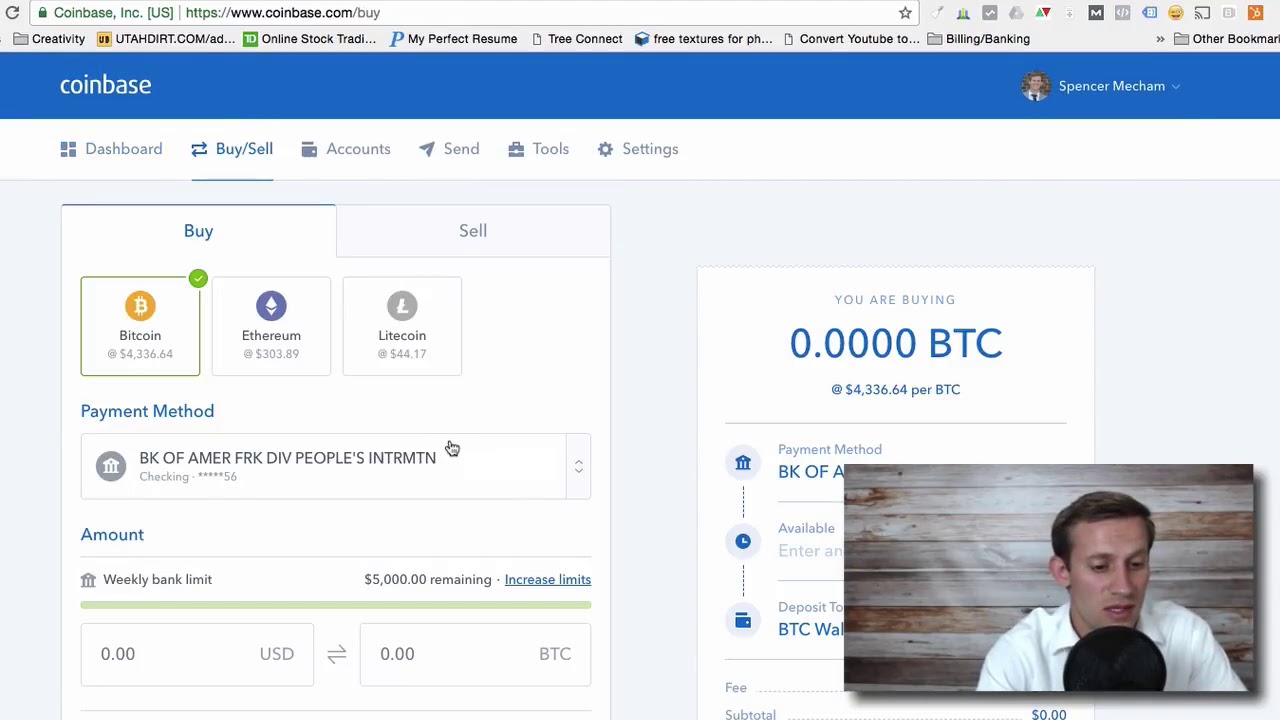This screenshot has width=1280, height=720.
Task: Click the Dashboard grid icon
Action: (68, 149)
